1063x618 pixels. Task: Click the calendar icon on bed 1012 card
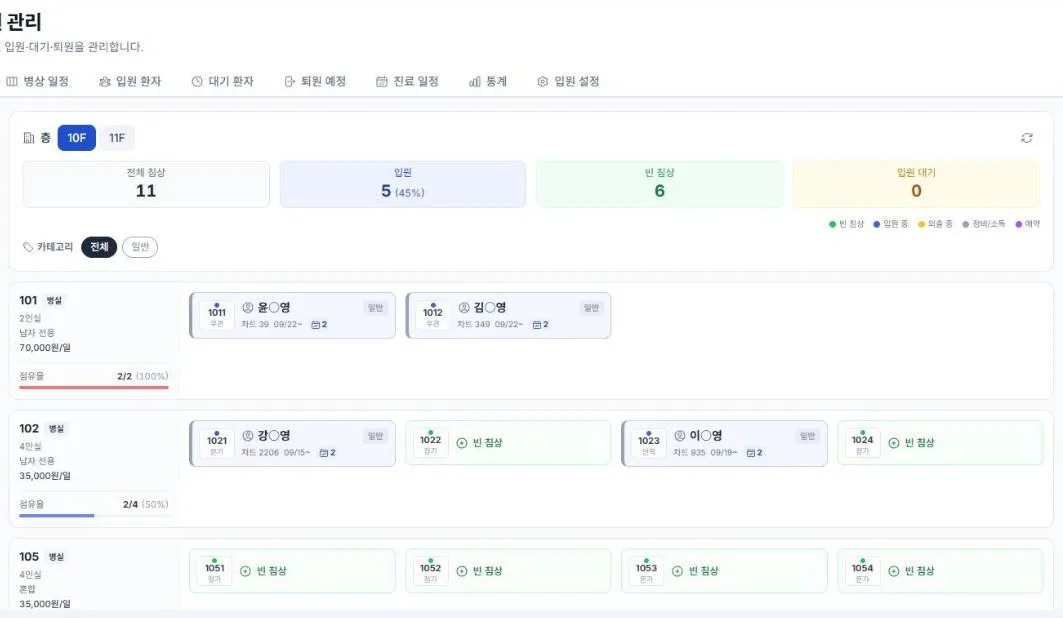(537, 325)
